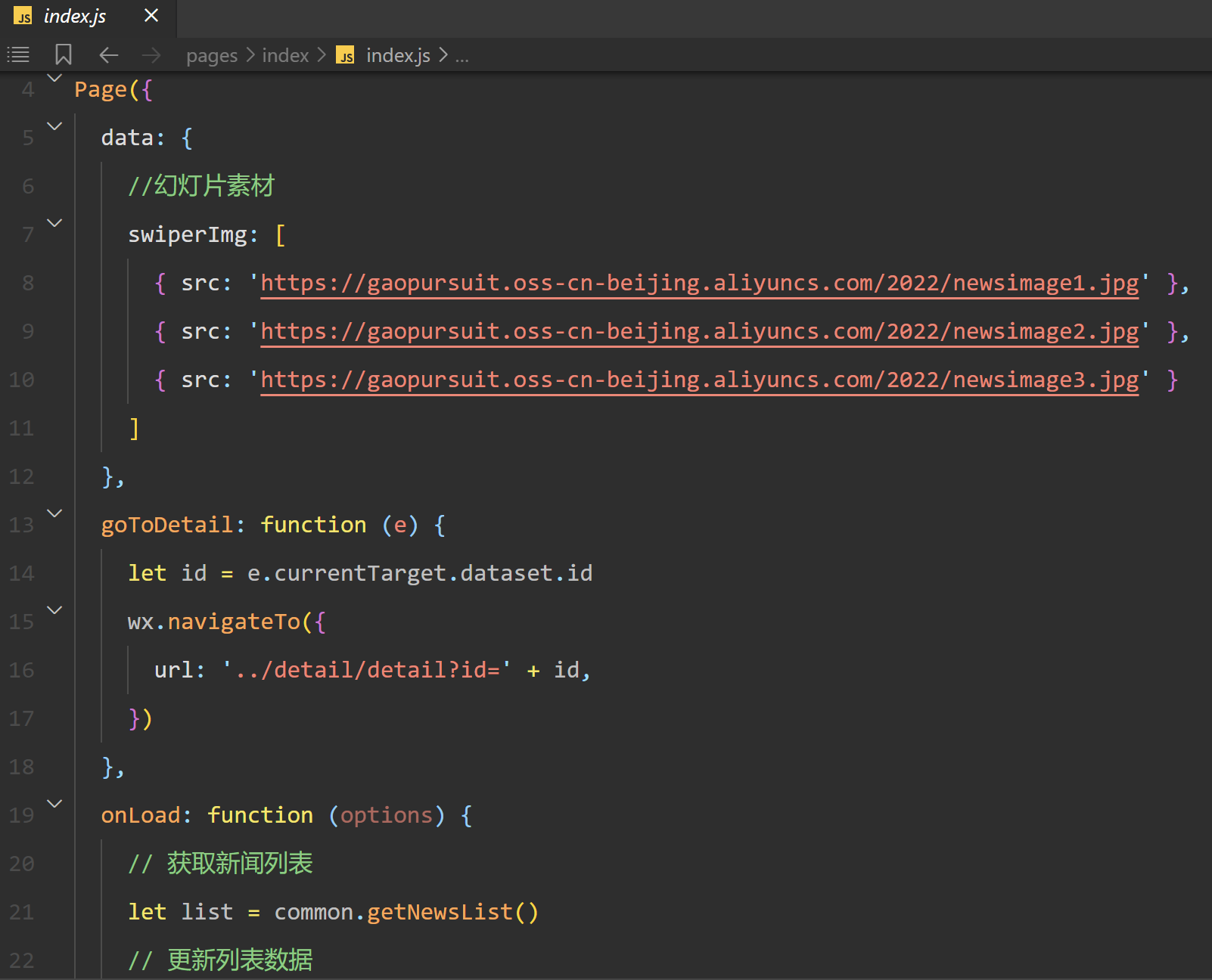
Task: Click the 'data' property on line 5
Action: pyautogui.click(x=127, y=138)
